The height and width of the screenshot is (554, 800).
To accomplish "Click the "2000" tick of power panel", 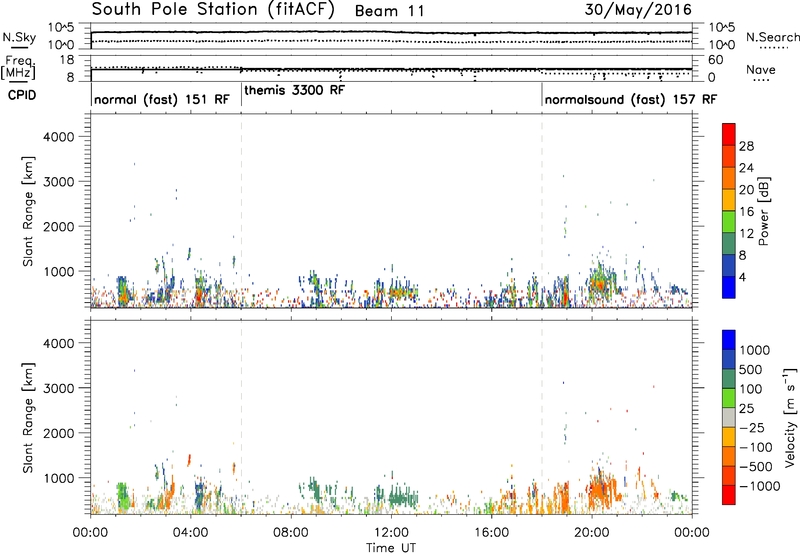I will pyautogui.click(x=58, y=226).
